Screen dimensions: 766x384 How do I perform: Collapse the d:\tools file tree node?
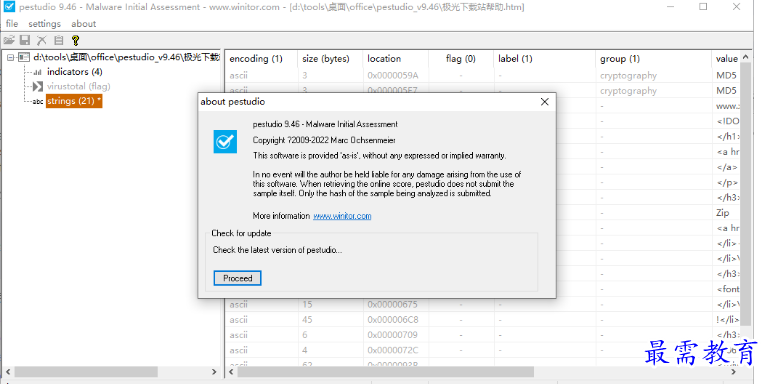tap(10, 58)
